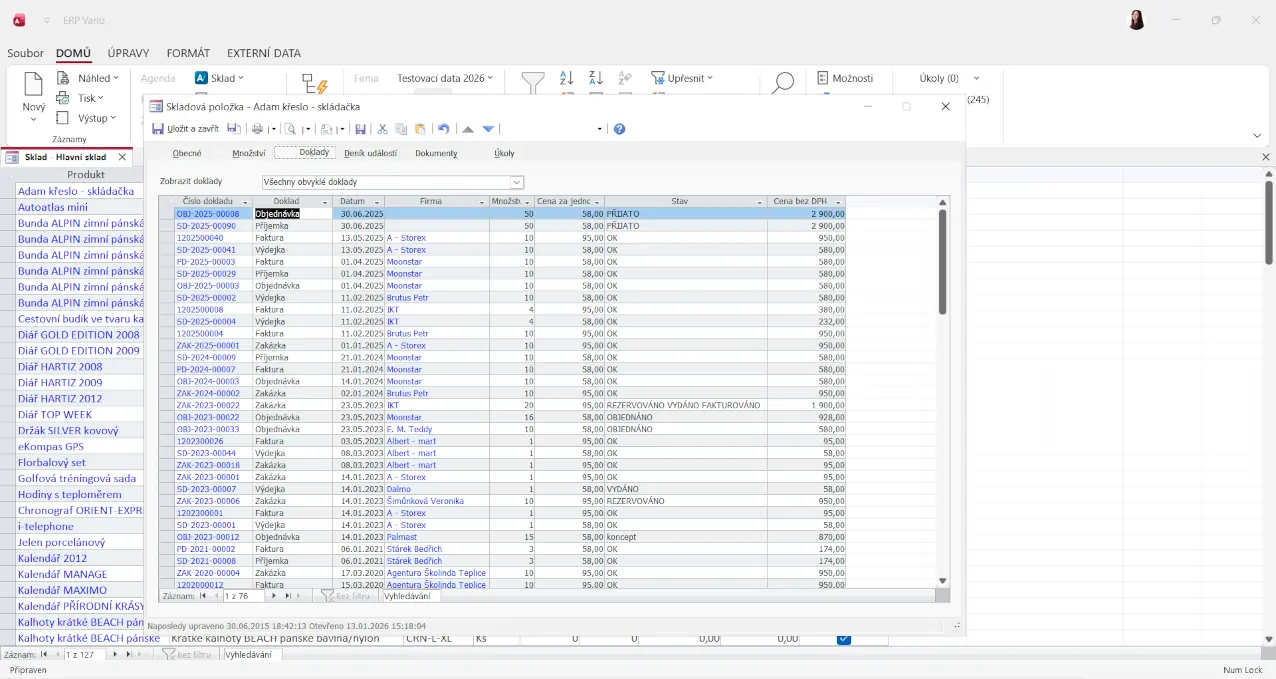Switch to the Množství tab
The width and height of the screenshot is (1276, 679).
tap(248, 153)
